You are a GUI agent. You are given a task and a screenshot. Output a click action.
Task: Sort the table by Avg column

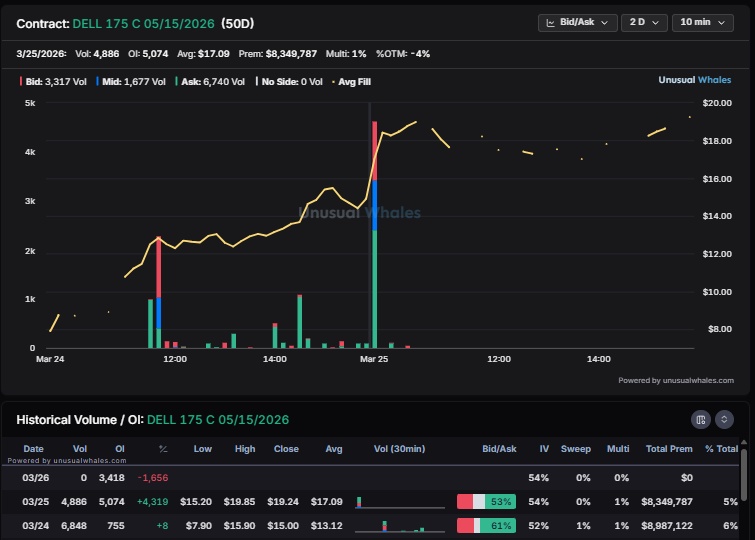point(334,449)
